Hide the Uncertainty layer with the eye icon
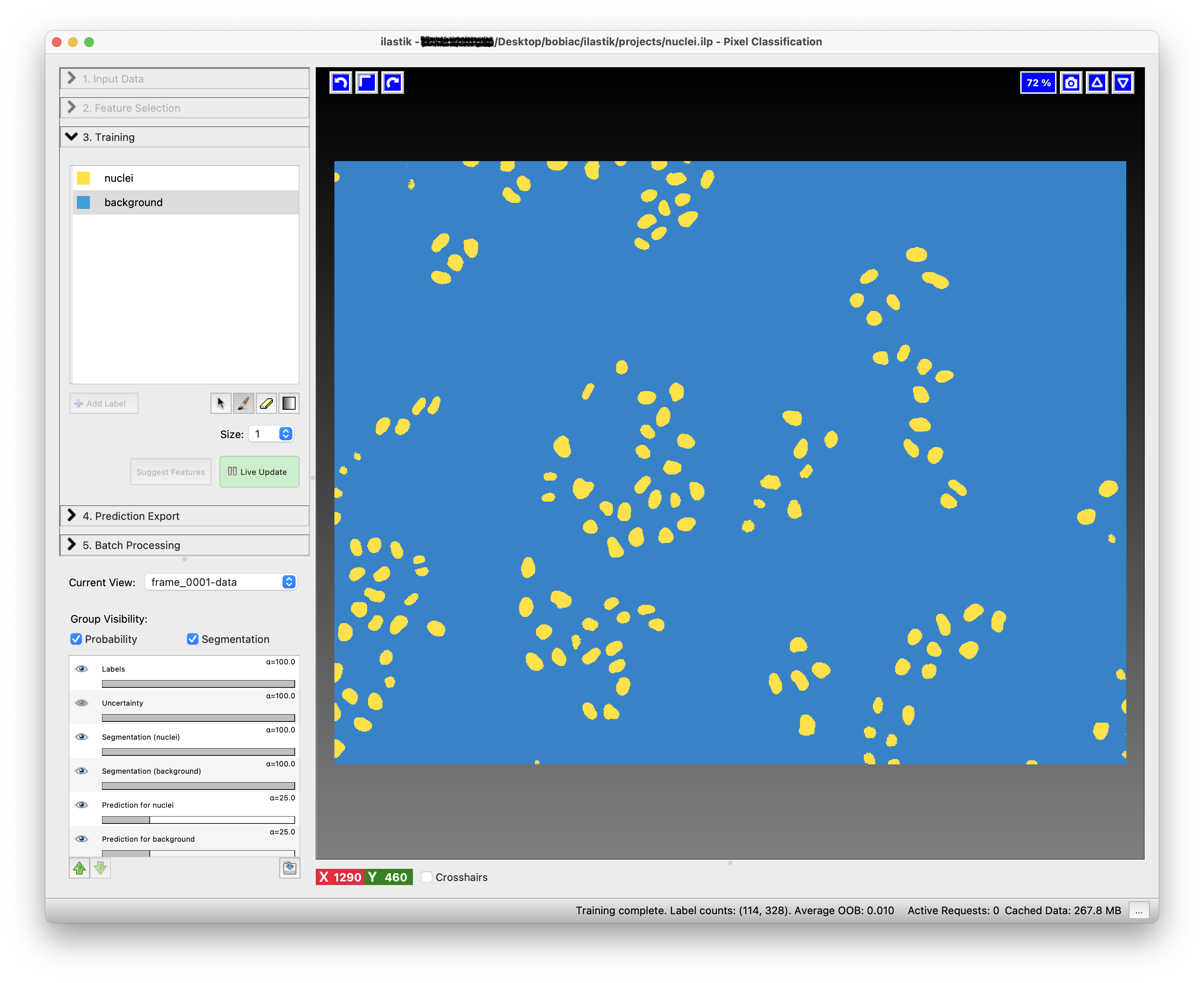Viewport: 1204px width, 983px height. [81, 703]
